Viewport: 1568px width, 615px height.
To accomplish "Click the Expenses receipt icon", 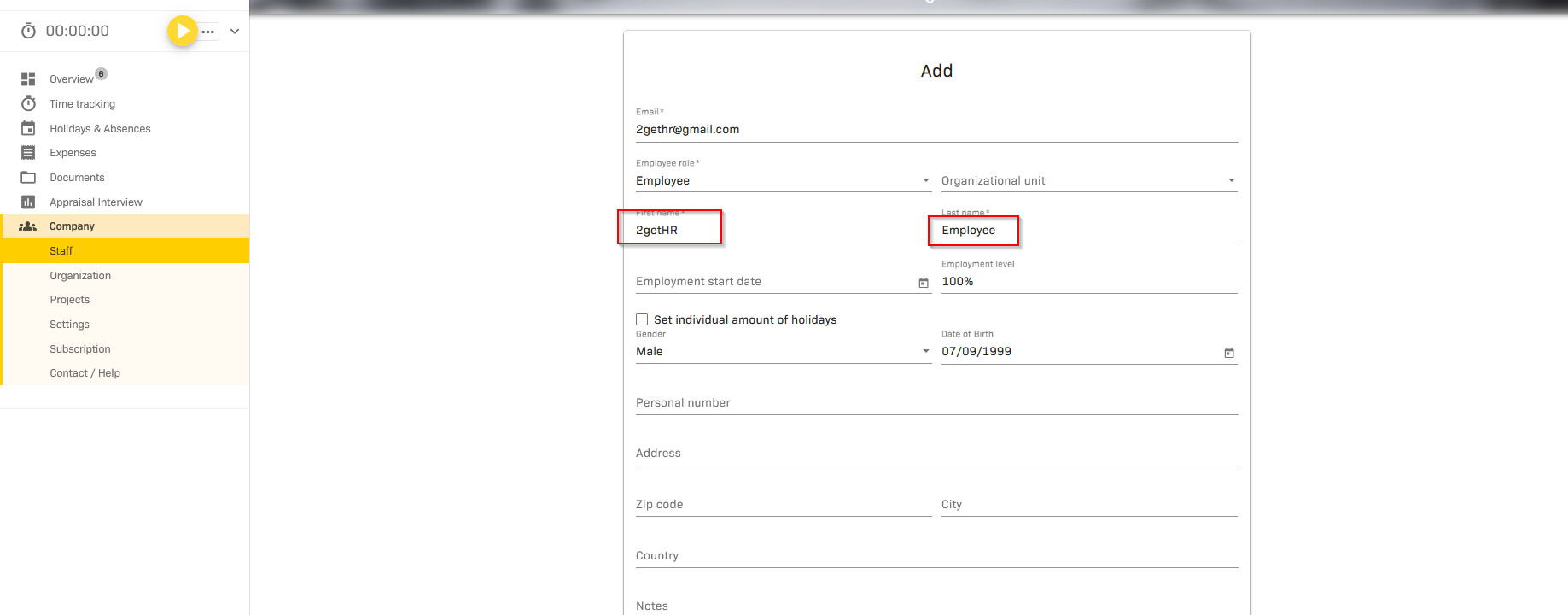I will tap(28, 153).
